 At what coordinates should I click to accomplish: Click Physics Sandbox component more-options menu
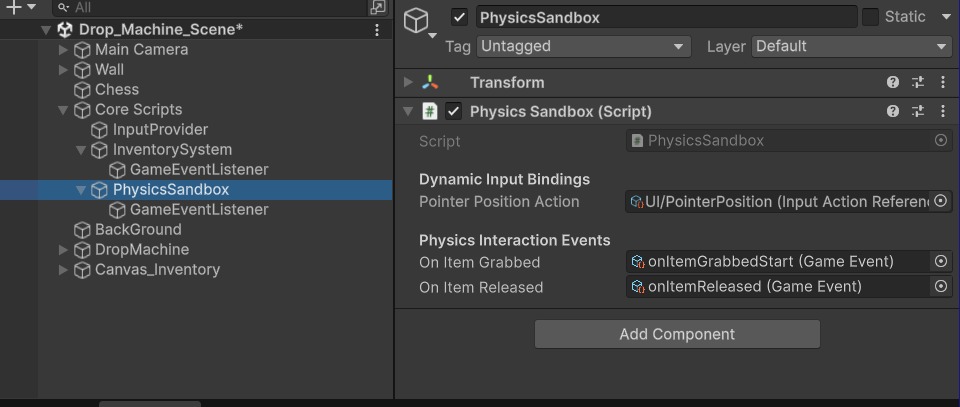[x=942, y=112]
